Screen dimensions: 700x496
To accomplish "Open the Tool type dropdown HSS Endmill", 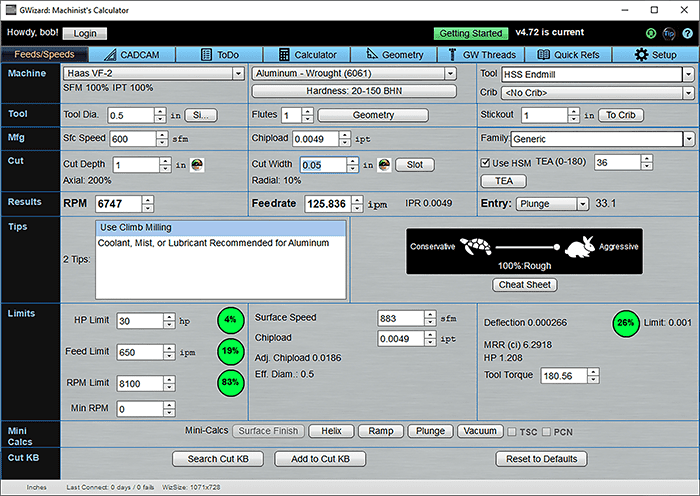I will tap(688, 75).
